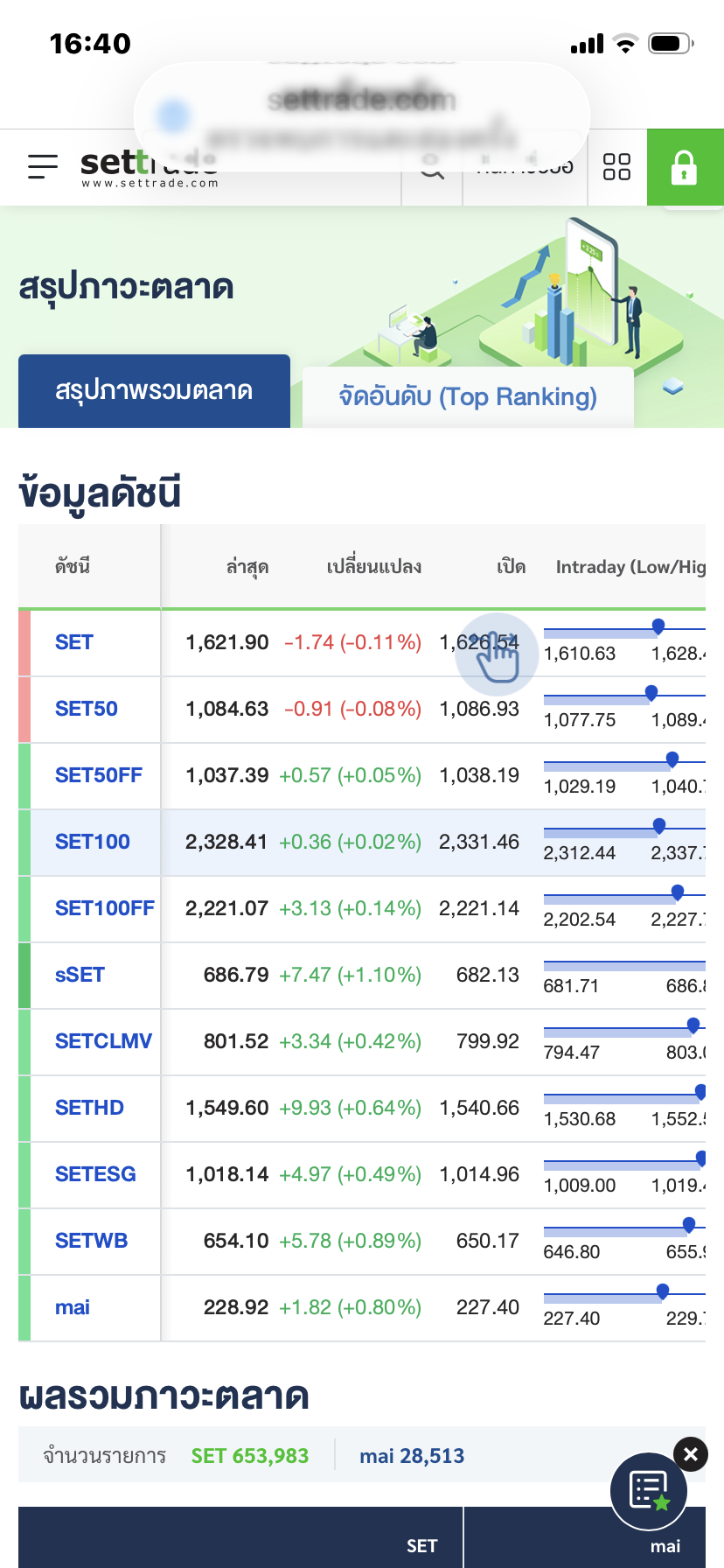The image size is (724, 1568).
Task: Click SET intraday low/high range marker
Action: coord(658,626)
